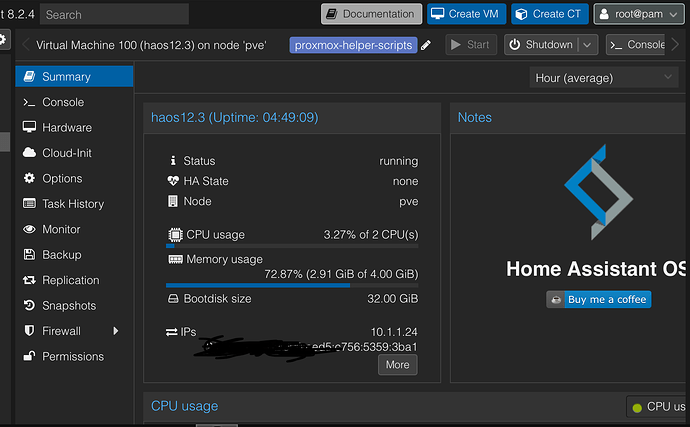690x427 pixels.
Task: Open Cloud-Init cloud icon
Action: tap(29, 153)
